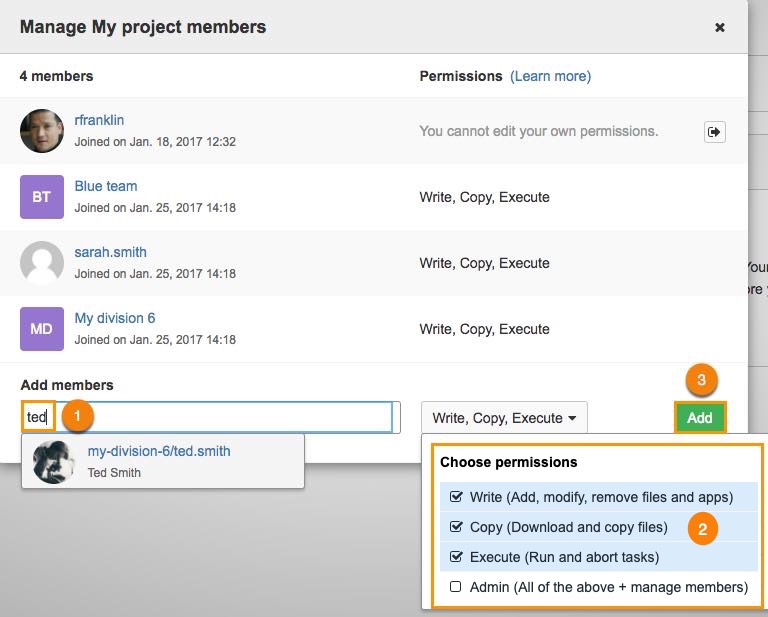This screenshot has width=768, height=617.
Task: Open the Write, Copy, Execute permissions dropdown
Action: pos(504,418)
